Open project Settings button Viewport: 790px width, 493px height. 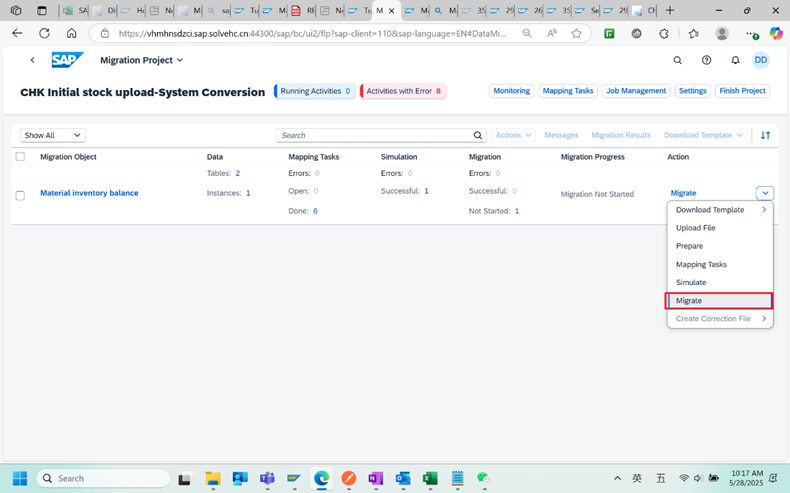point(692,91)
